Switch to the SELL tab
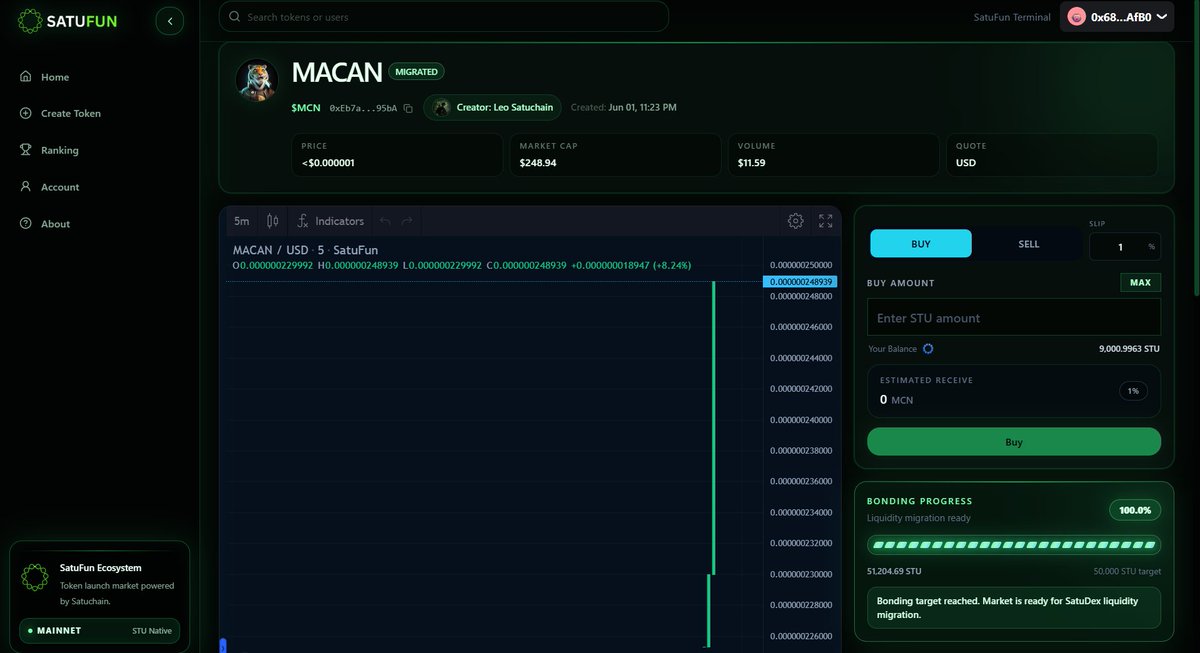Viewport: 1200px width, 653px height. [x=1029, y=244]
